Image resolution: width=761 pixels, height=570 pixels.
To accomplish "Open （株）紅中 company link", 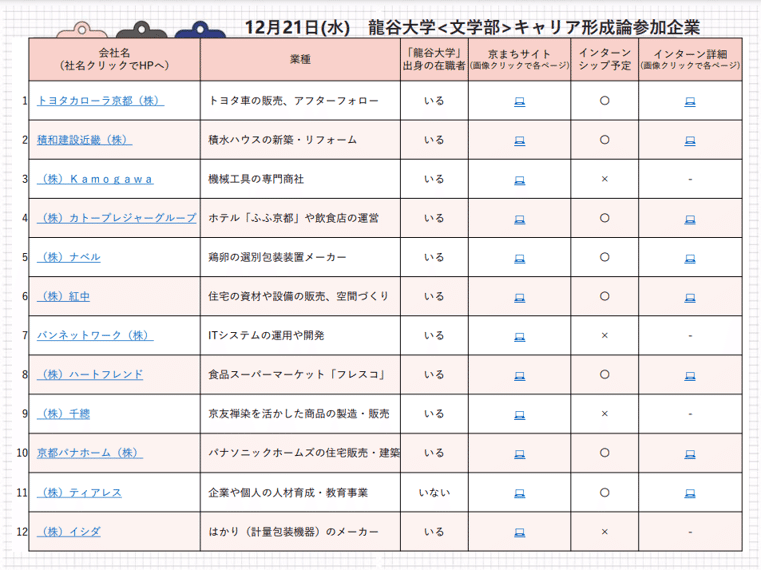I will tap(63, 296).
